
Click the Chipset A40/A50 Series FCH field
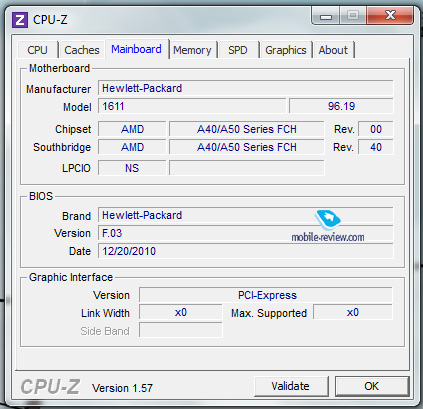(247, 129)
